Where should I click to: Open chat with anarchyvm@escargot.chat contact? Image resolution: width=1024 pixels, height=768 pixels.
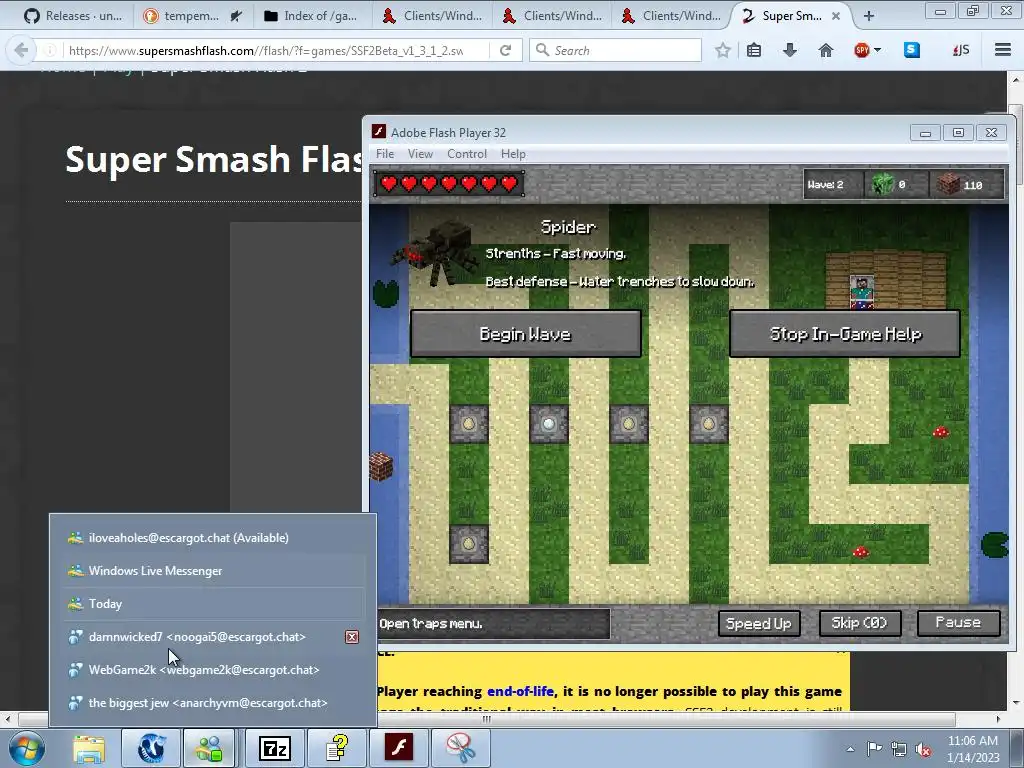coord(213,703)
